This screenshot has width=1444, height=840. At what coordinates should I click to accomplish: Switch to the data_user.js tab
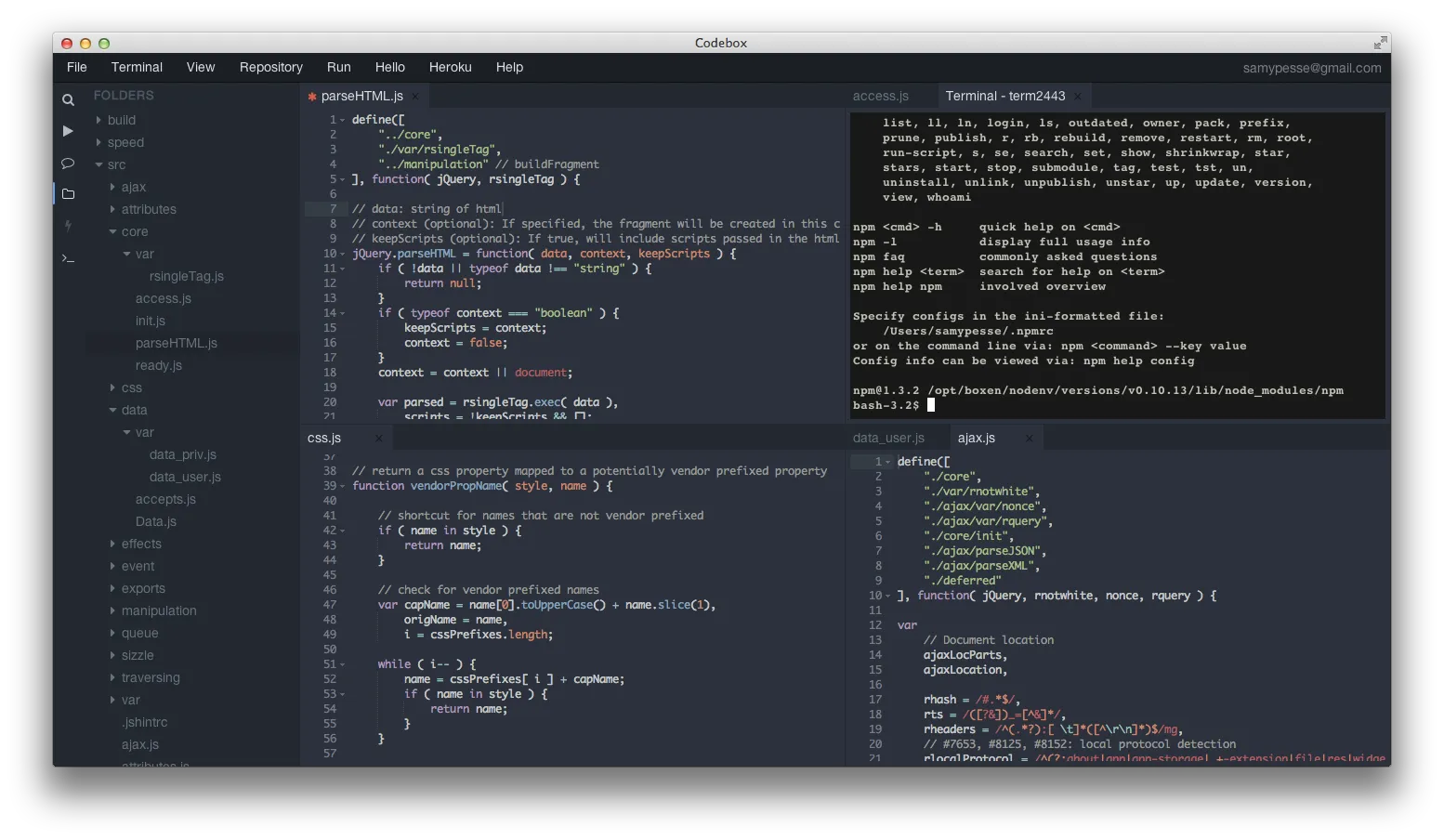[x=888, y=438]
